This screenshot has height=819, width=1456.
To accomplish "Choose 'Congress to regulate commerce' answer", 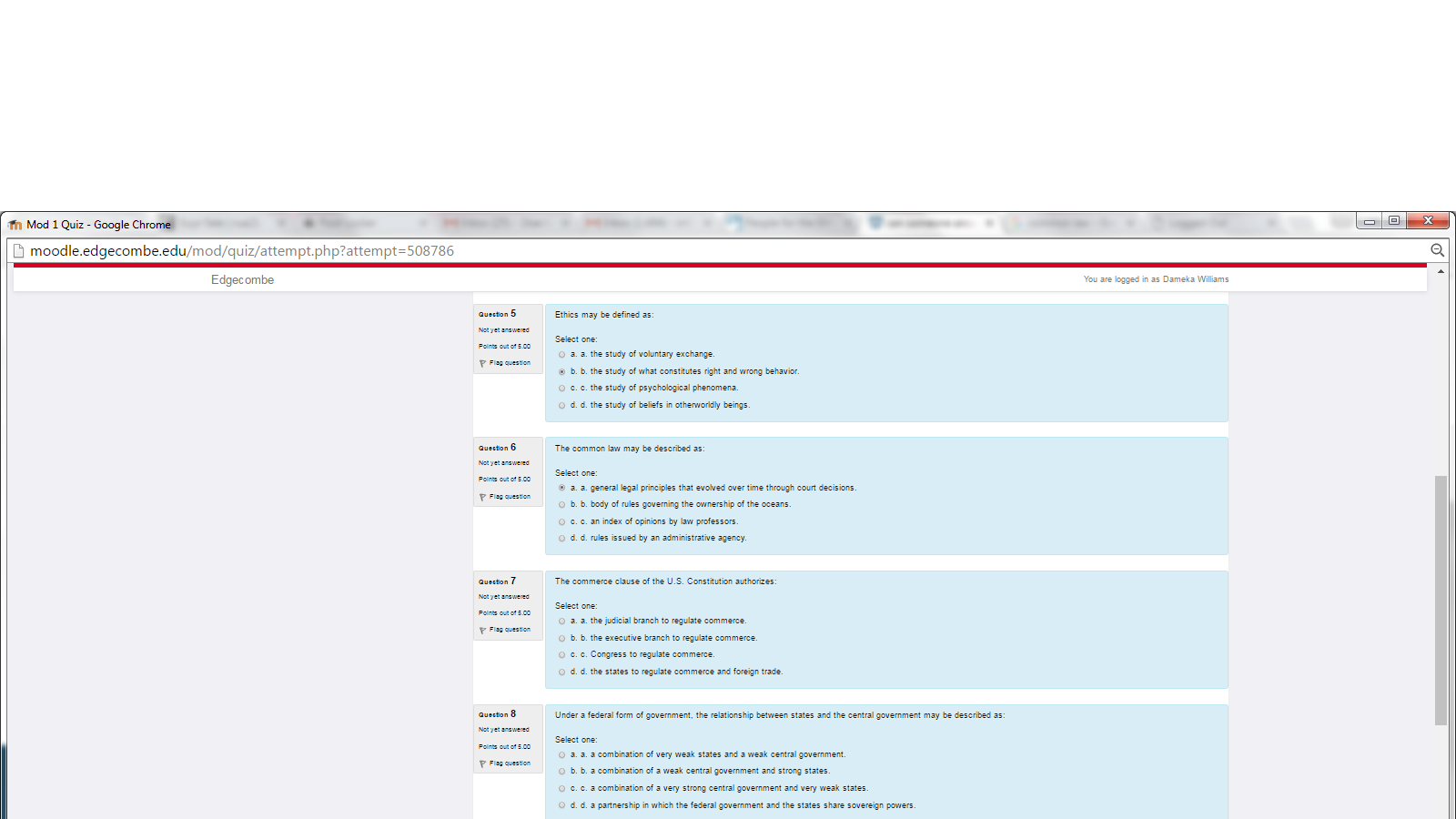I will pyautogui.click(x=561, y=655).
